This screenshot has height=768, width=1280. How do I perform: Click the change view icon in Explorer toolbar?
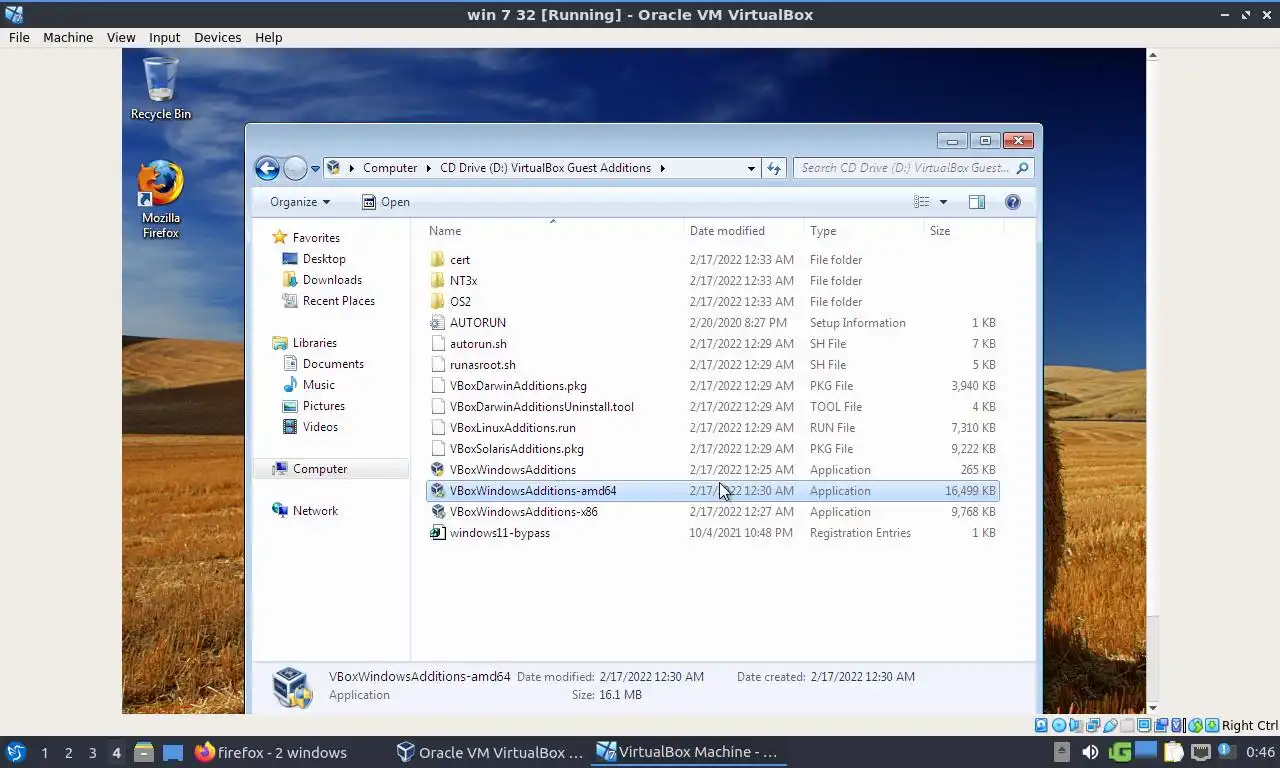922,202
